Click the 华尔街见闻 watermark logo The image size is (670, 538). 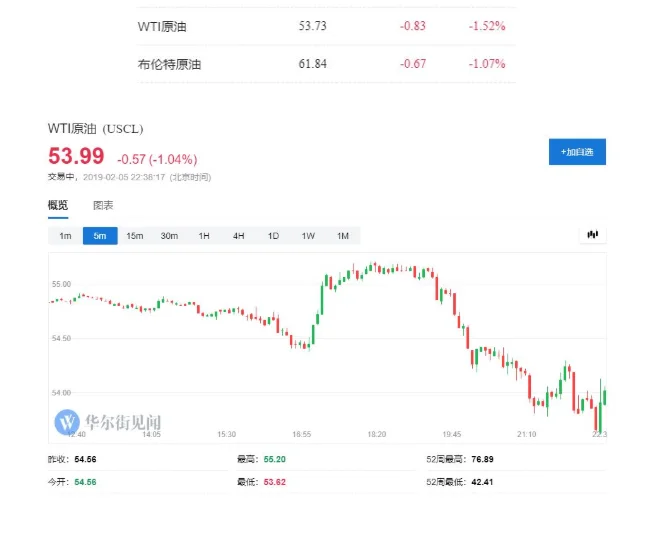[x=108, y=422]
